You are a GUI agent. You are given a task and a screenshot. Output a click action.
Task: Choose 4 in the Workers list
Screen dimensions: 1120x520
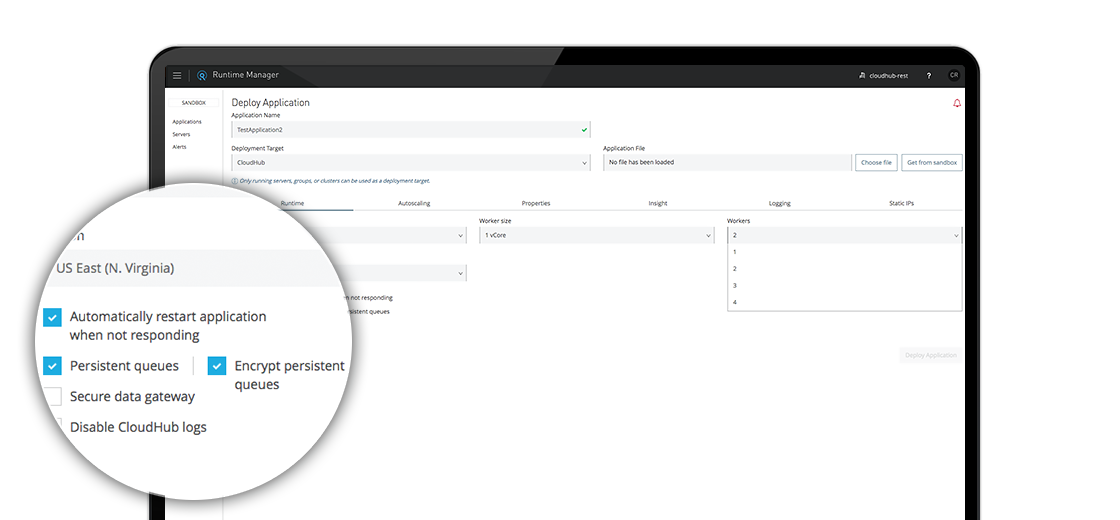coord(844,302)
